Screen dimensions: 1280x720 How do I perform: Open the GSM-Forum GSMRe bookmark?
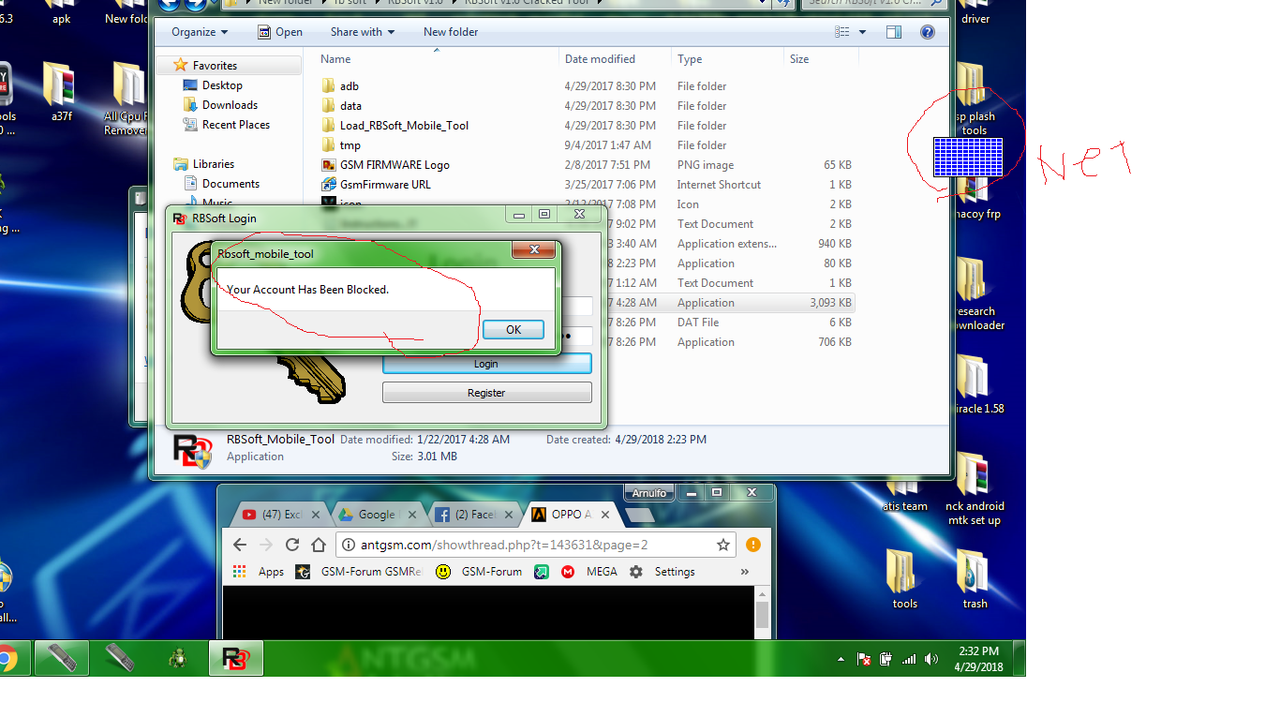358,572
